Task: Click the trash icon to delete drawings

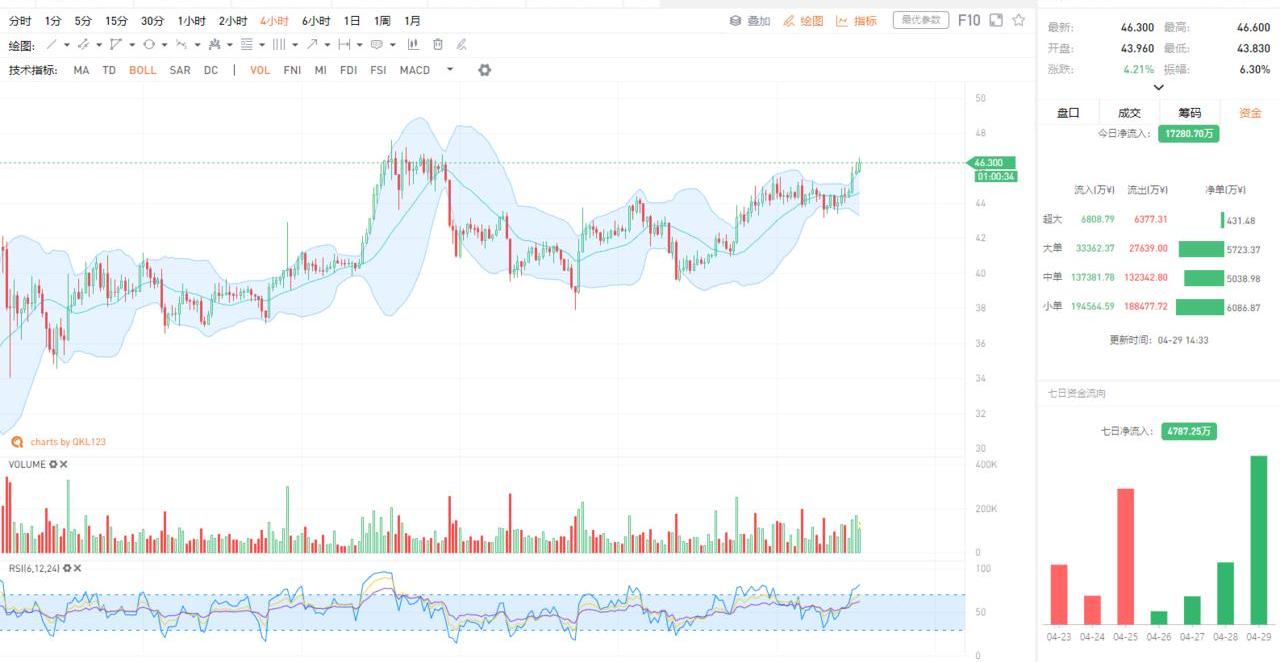Action: [438, 45]
